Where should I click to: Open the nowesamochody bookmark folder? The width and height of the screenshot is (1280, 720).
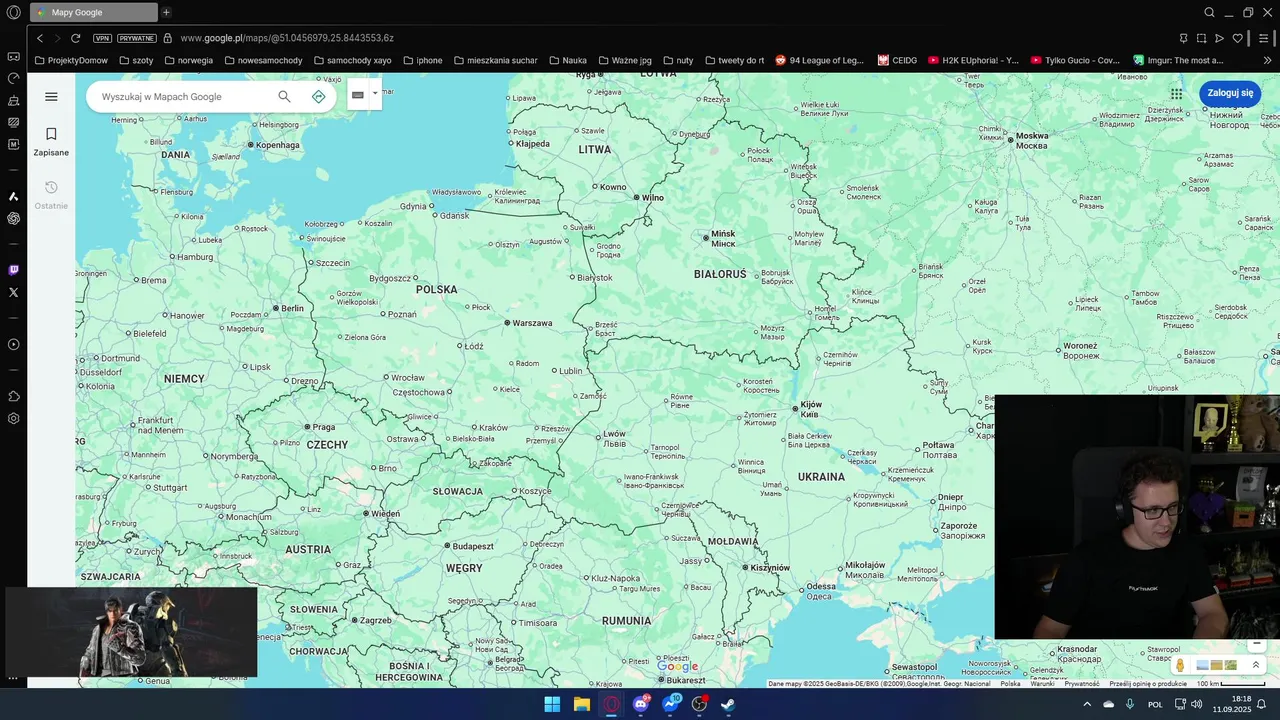tap(263, 60)
